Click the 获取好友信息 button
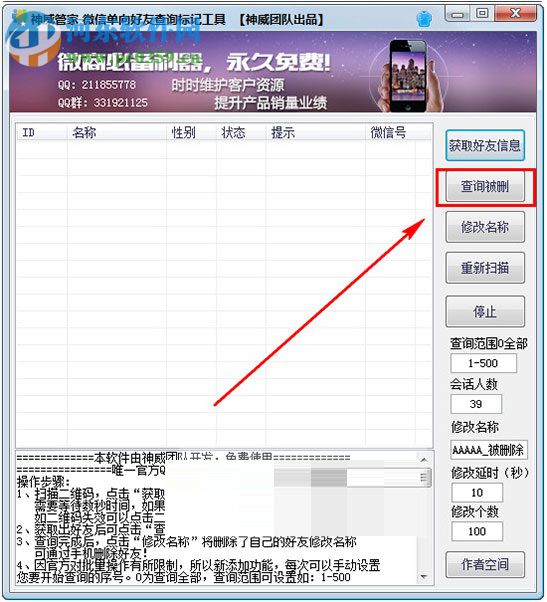The height and width of the screenshot is (602, 547). pyautogui.click(x=485, y=146)
